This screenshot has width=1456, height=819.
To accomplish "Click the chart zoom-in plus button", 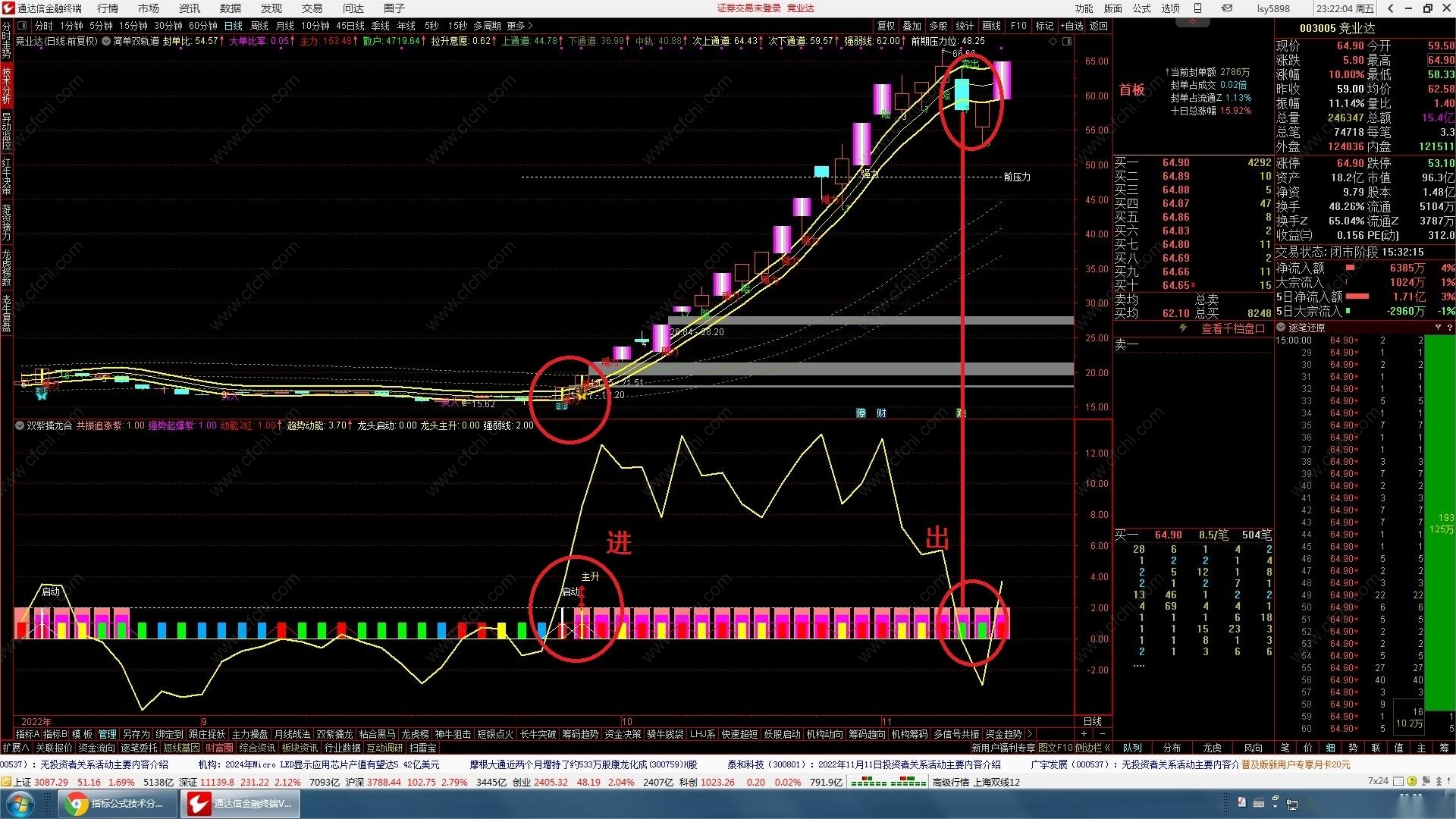I will tap(1084, 734).
